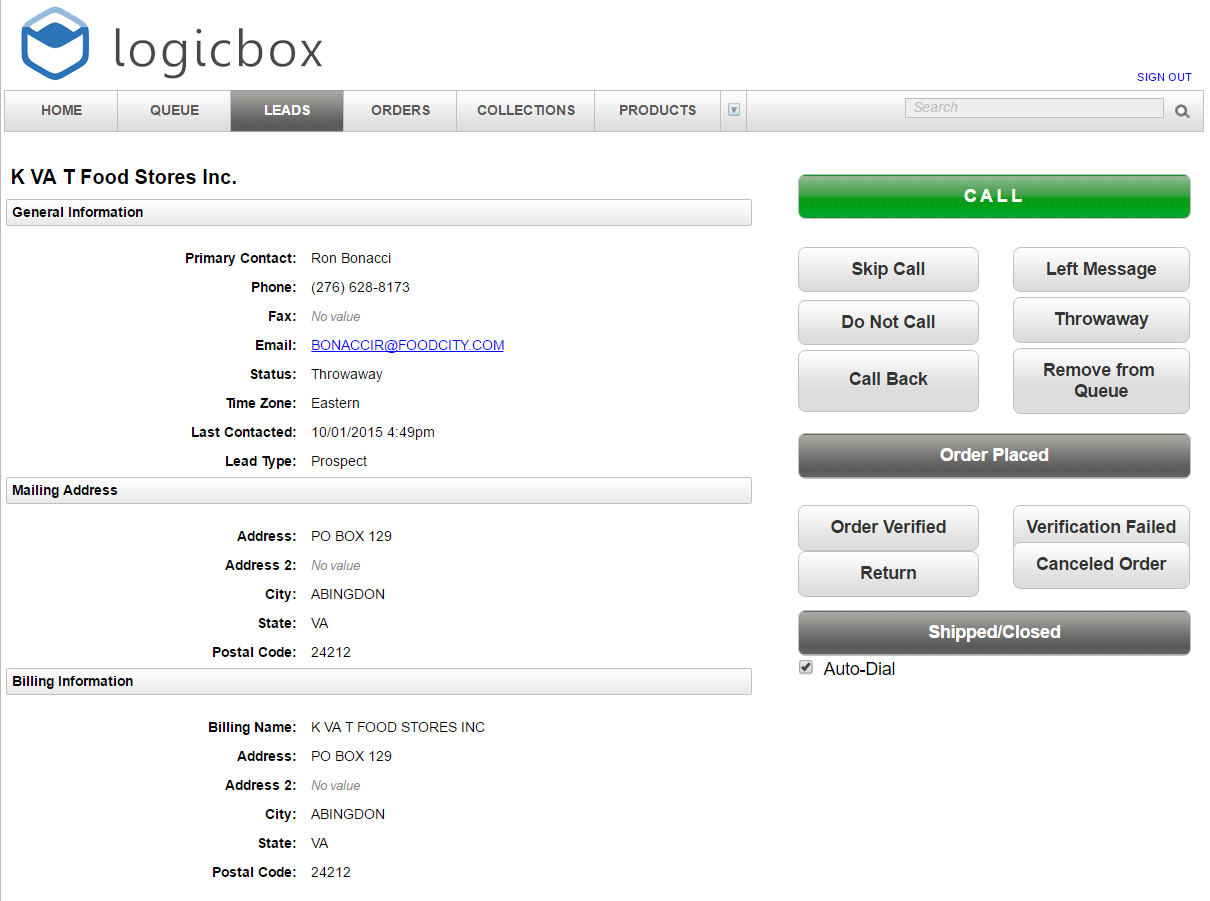Click the search magnifier icon
The image size is (1210, 901).
tap(1182, 111)
